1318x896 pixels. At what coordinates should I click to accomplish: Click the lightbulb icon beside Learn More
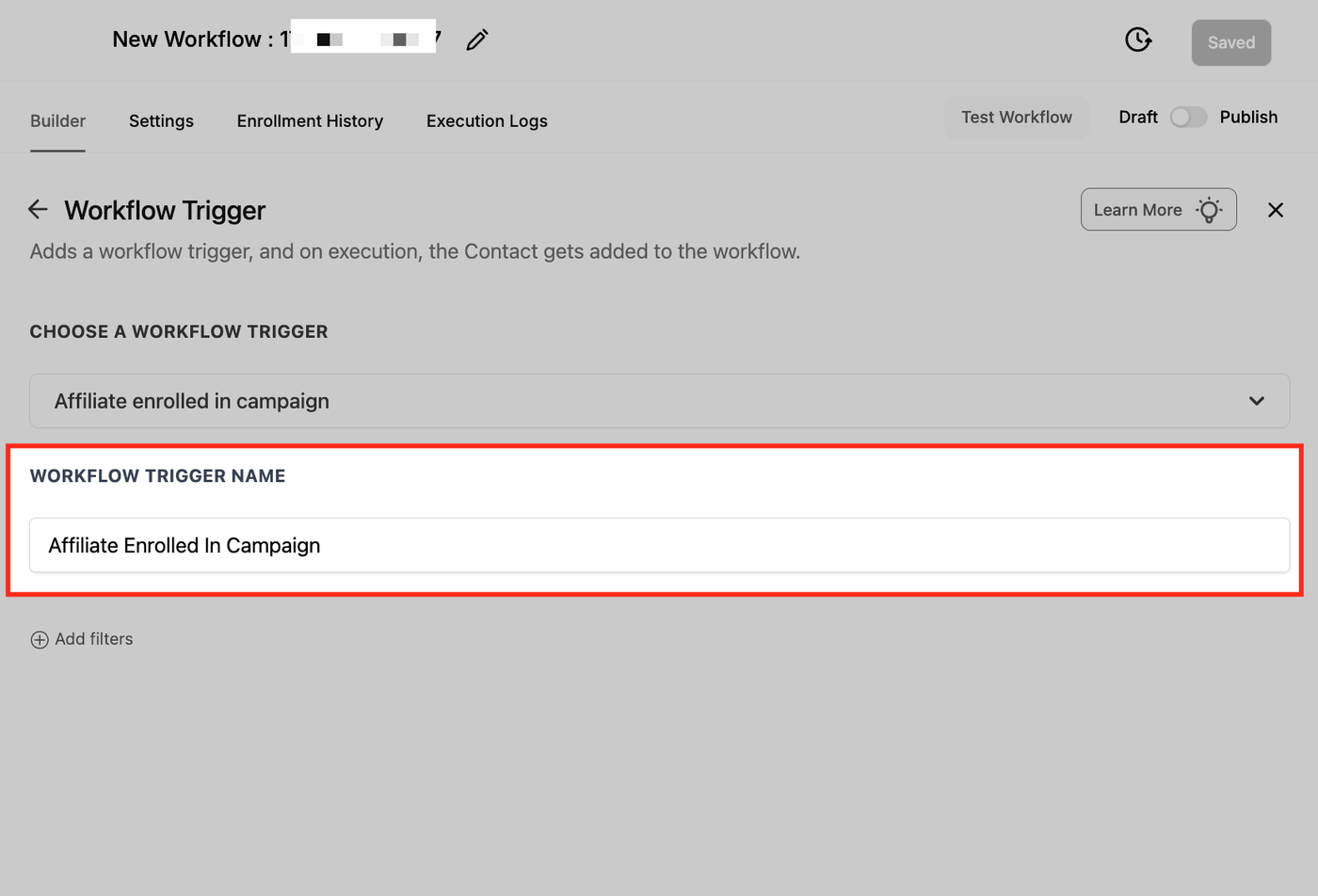[x=1210, y=210]
